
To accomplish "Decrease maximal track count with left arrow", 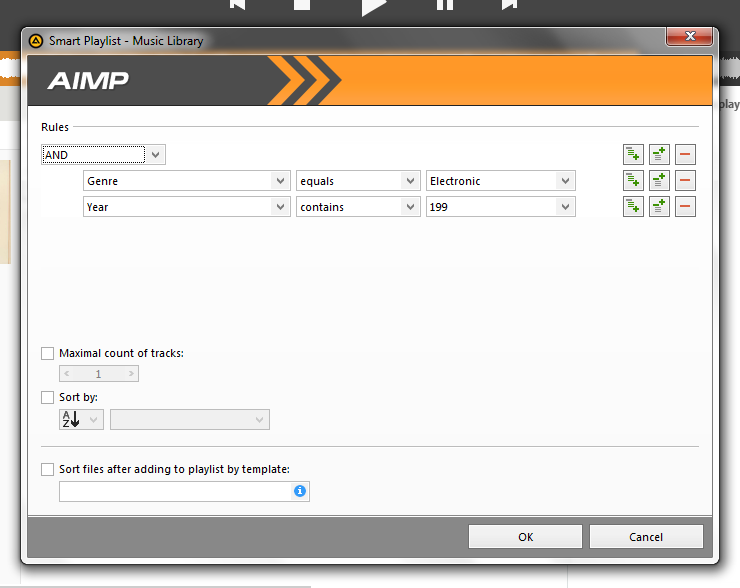I will 67,373.
